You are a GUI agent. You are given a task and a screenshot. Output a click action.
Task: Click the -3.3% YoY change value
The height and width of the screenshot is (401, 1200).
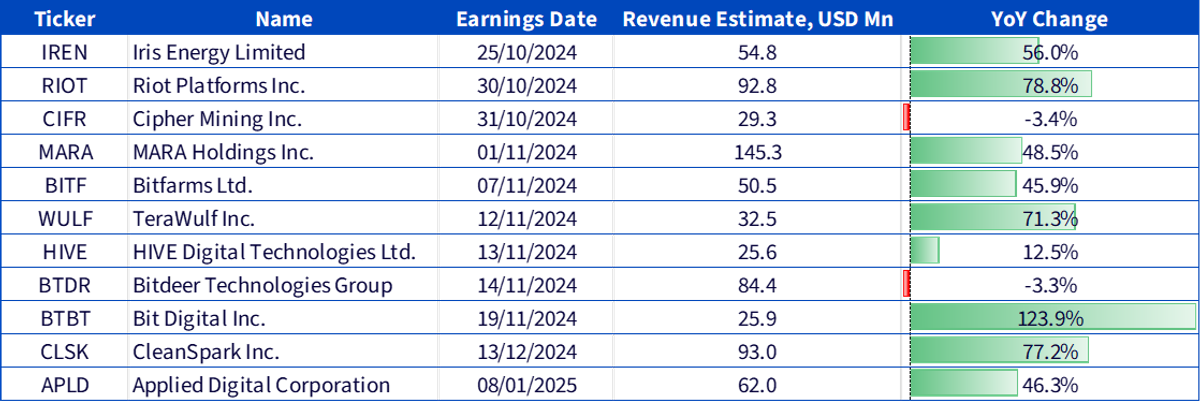pos(1049,285)
